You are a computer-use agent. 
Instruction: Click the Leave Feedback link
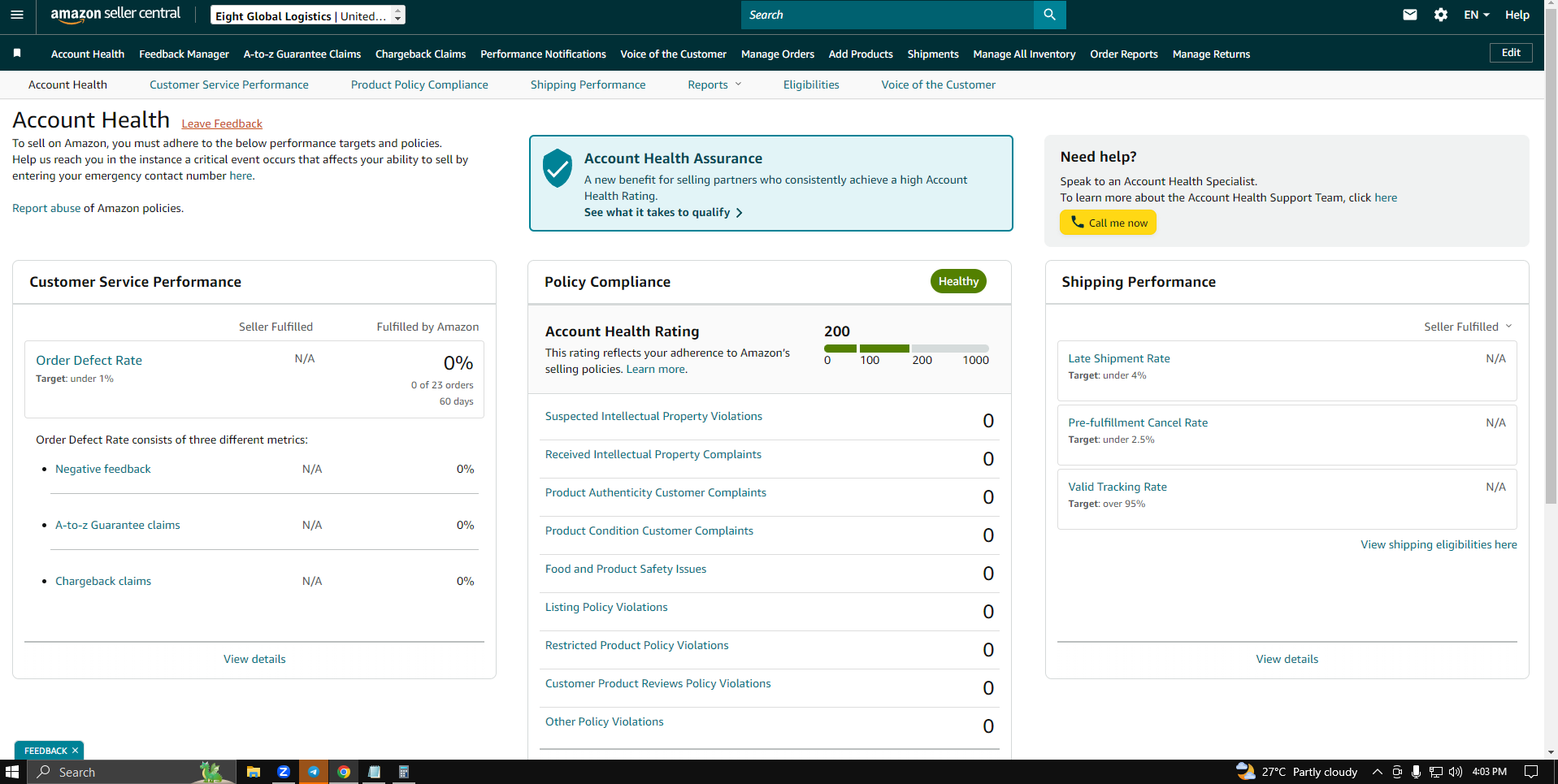coord(222,123)
